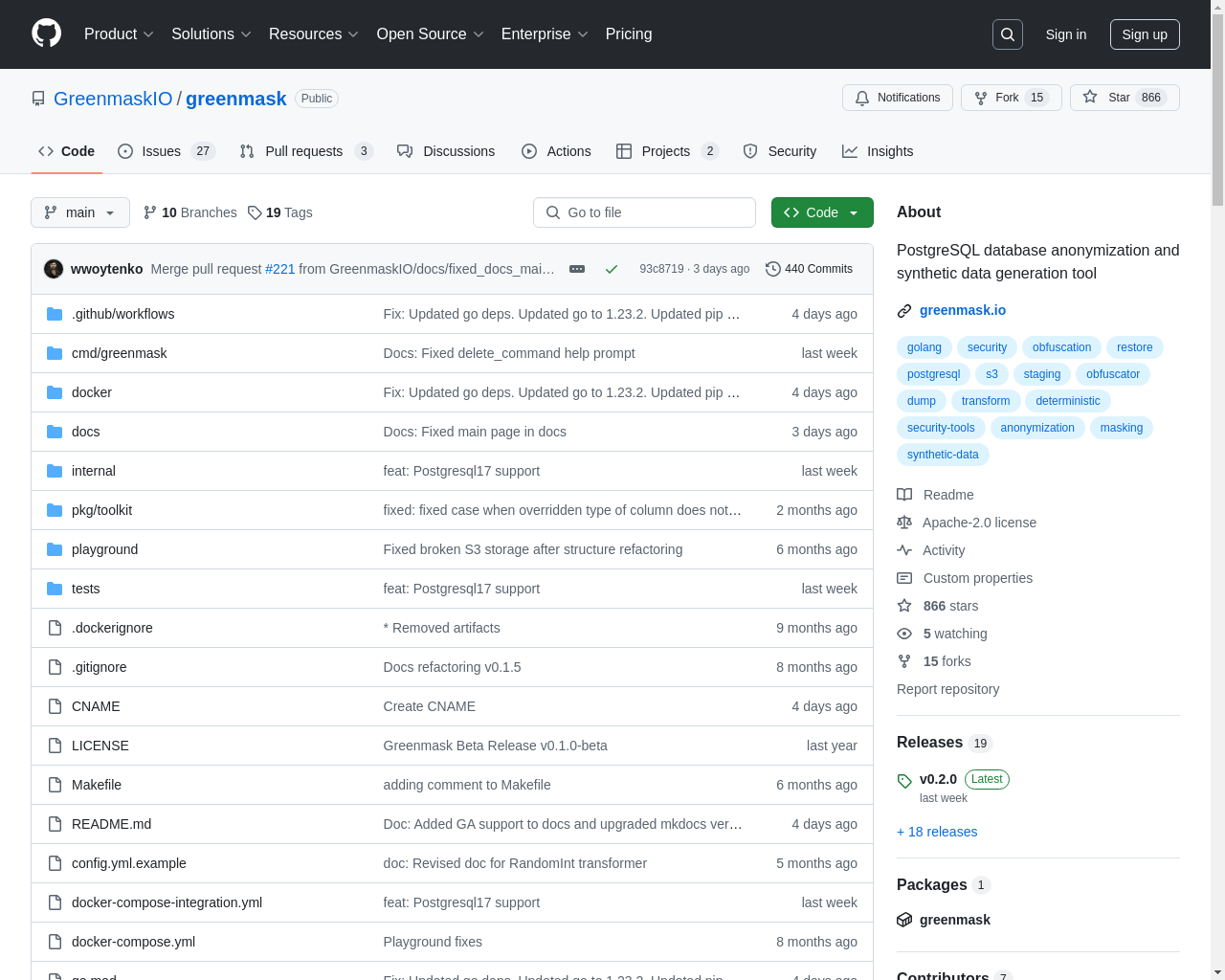Click the Star icon button

coord(1090,97)
